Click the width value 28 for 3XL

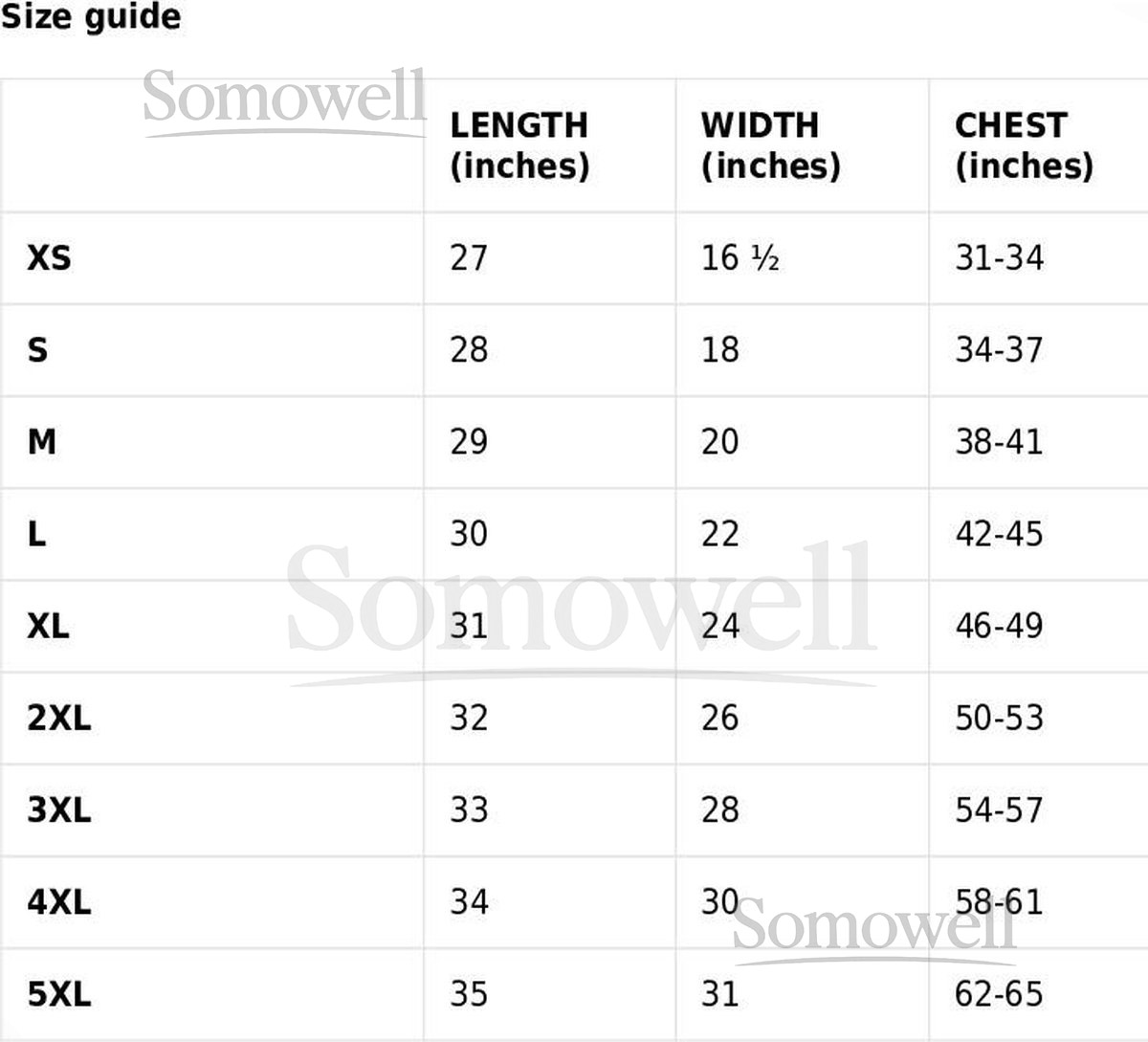tap(719, 810)
